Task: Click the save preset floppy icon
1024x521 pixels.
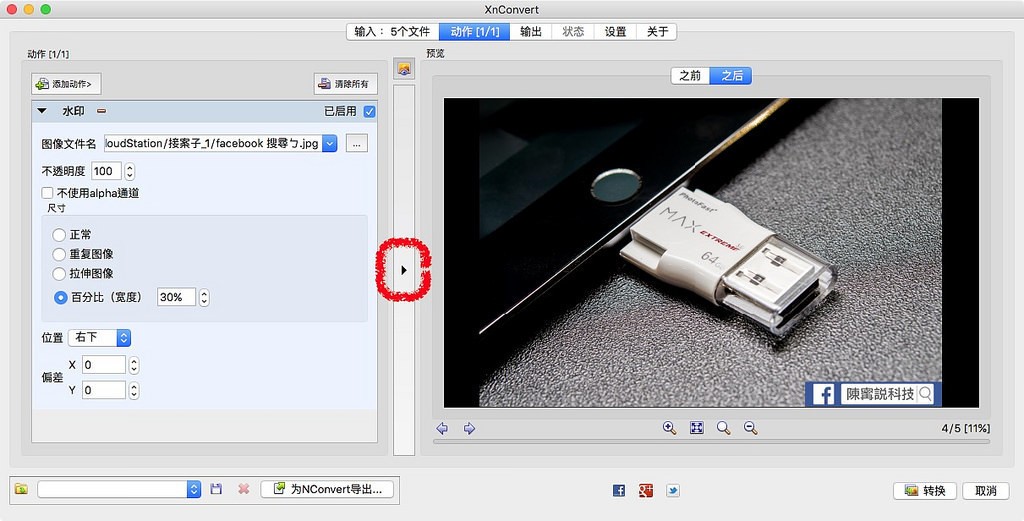Action: pos(216,488)
